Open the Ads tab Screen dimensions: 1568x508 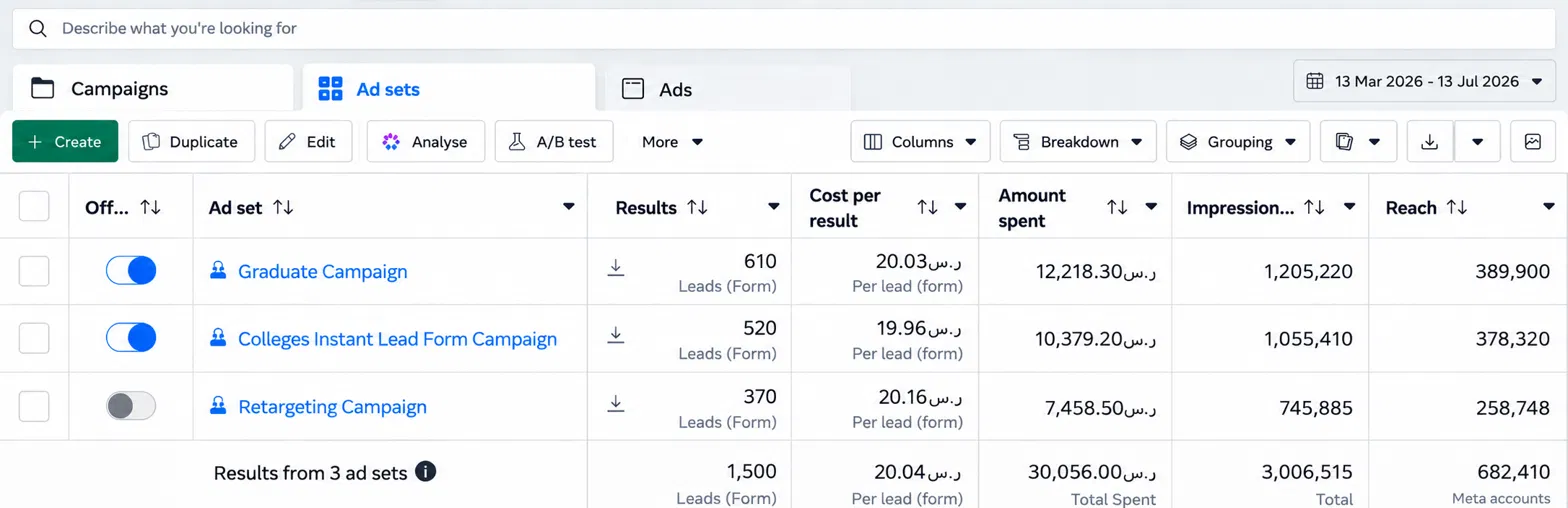728,89
